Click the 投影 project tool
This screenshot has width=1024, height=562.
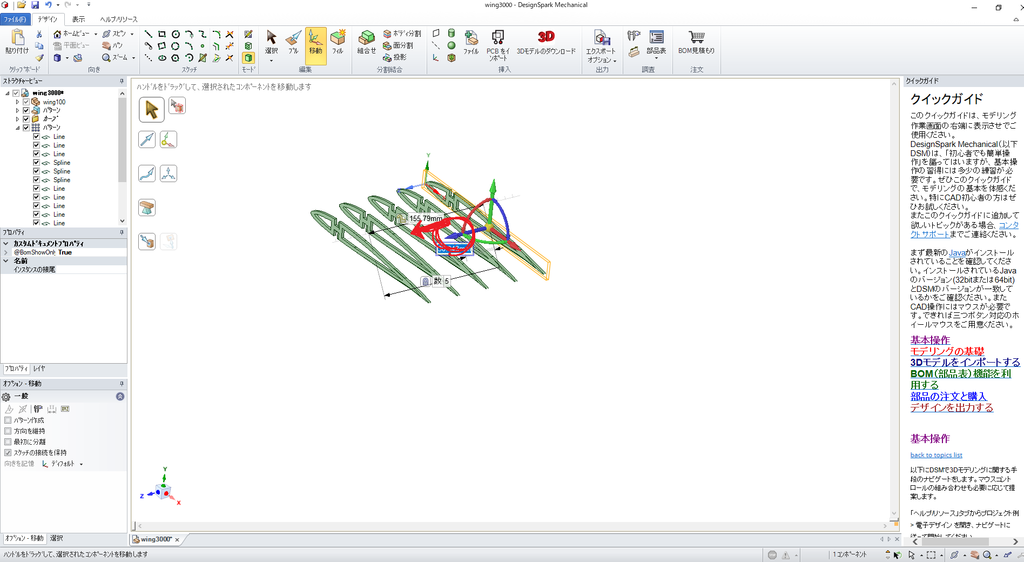[x=395, y=57]
